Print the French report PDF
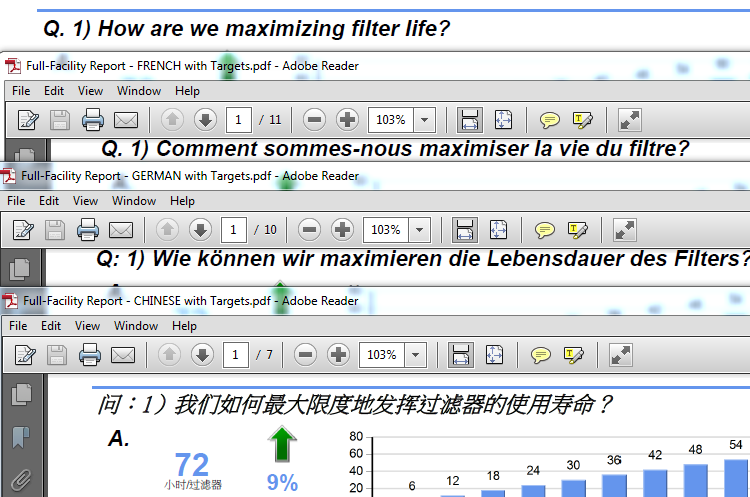The height and width of the screenshot is (497, 750). (92, 120)
